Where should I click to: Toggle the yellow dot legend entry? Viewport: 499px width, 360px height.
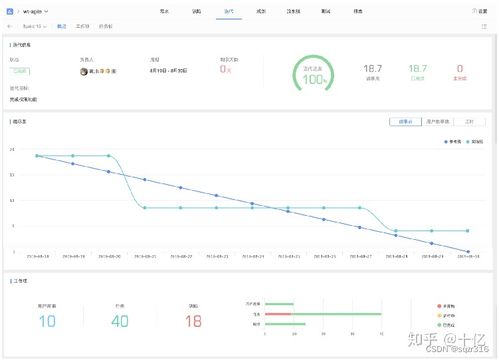446,315
